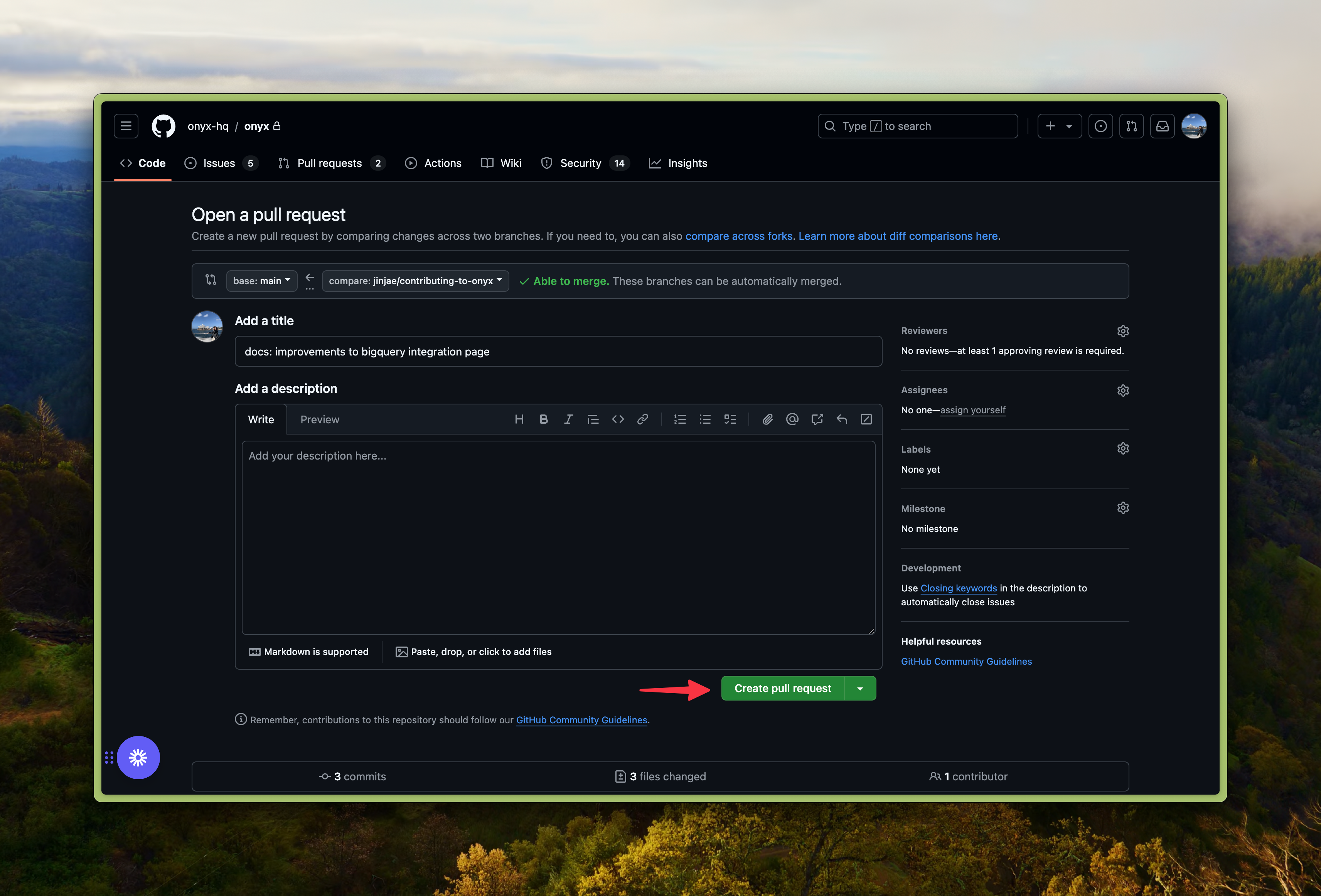This screenshot has width=1321, height=896.
Task: Open the Pull requests tab
Action: pyautogui.click(x=332, y=163)
